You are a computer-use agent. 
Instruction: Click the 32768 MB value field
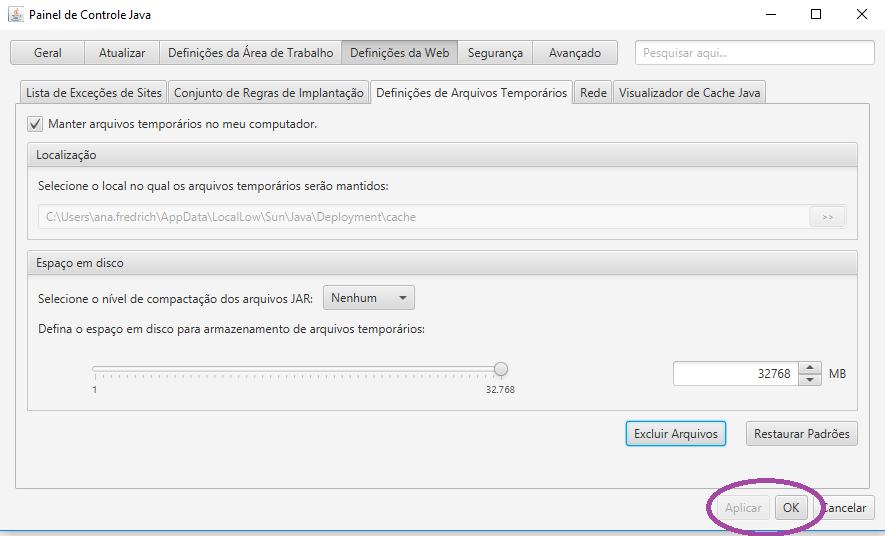click(735, 374)
